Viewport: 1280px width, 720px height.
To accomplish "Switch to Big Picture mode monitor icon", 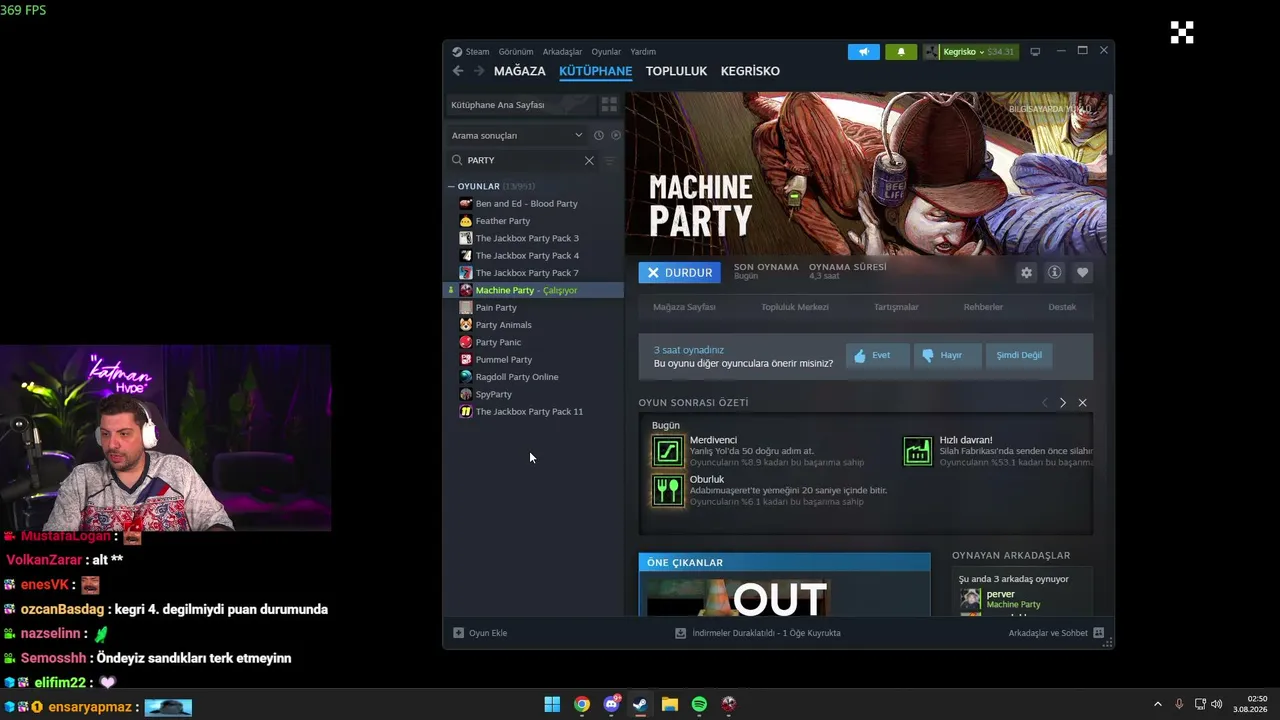I will coord(1035,52).
